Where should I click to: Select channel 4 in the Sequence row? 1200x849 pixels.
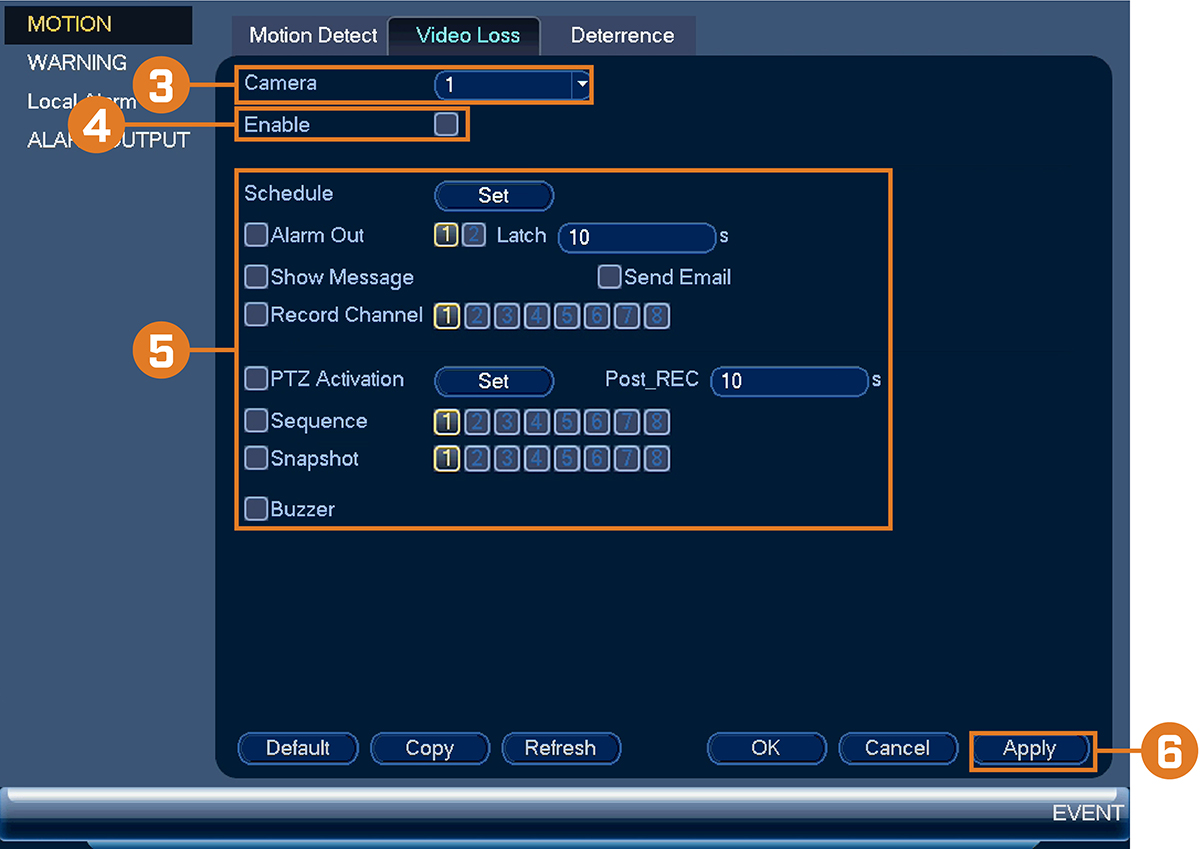(x=537, y=422)
